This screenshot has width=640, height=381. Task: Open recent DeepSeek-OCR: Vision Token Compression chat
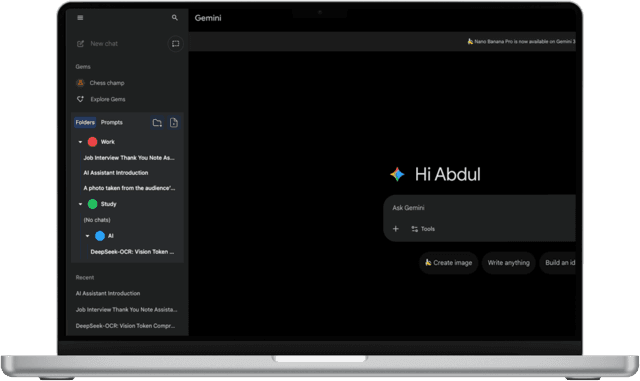coord(125,326)
